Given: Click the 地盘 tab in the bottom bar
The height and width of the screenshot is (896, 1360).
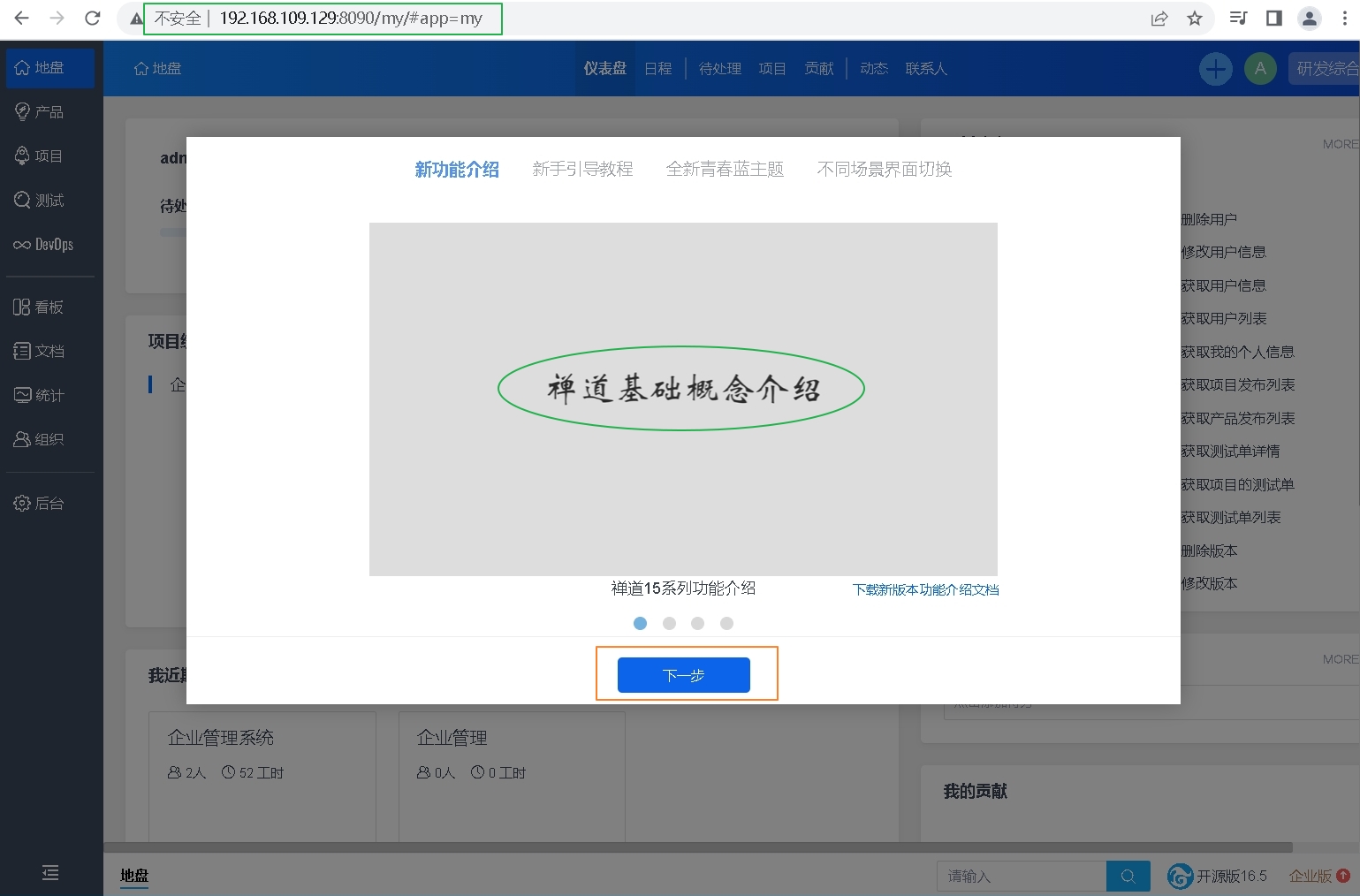Looking at the screenshot, I should point(134,876).
